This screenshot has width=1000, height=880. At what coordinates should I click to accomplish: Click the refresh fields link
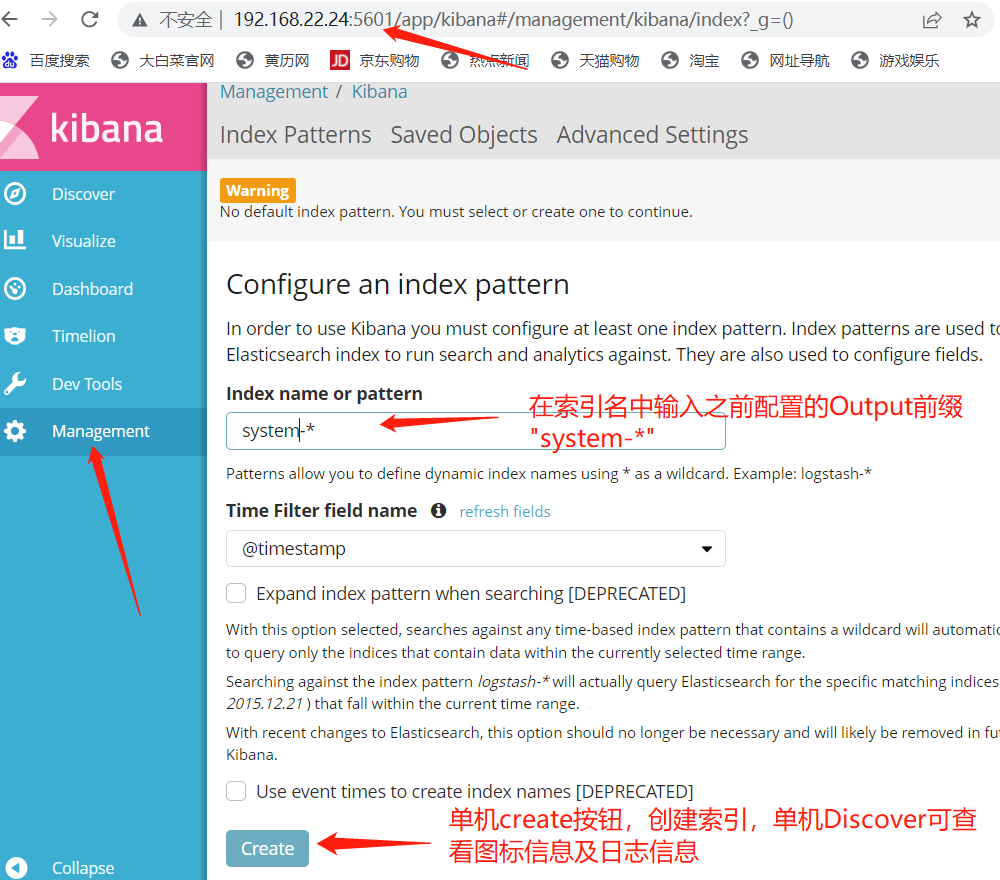click(x=504, y=511)
